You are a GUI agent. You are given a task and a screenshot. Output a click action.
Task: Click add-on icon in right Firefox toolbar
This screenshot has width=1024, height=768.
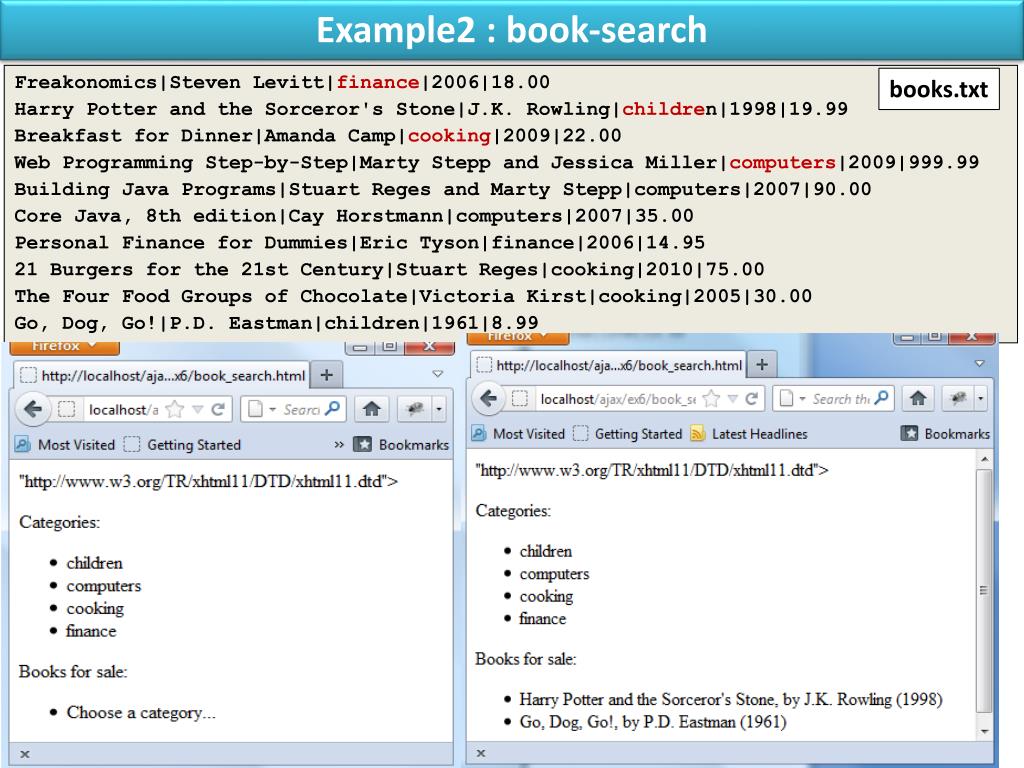point(959,398)
